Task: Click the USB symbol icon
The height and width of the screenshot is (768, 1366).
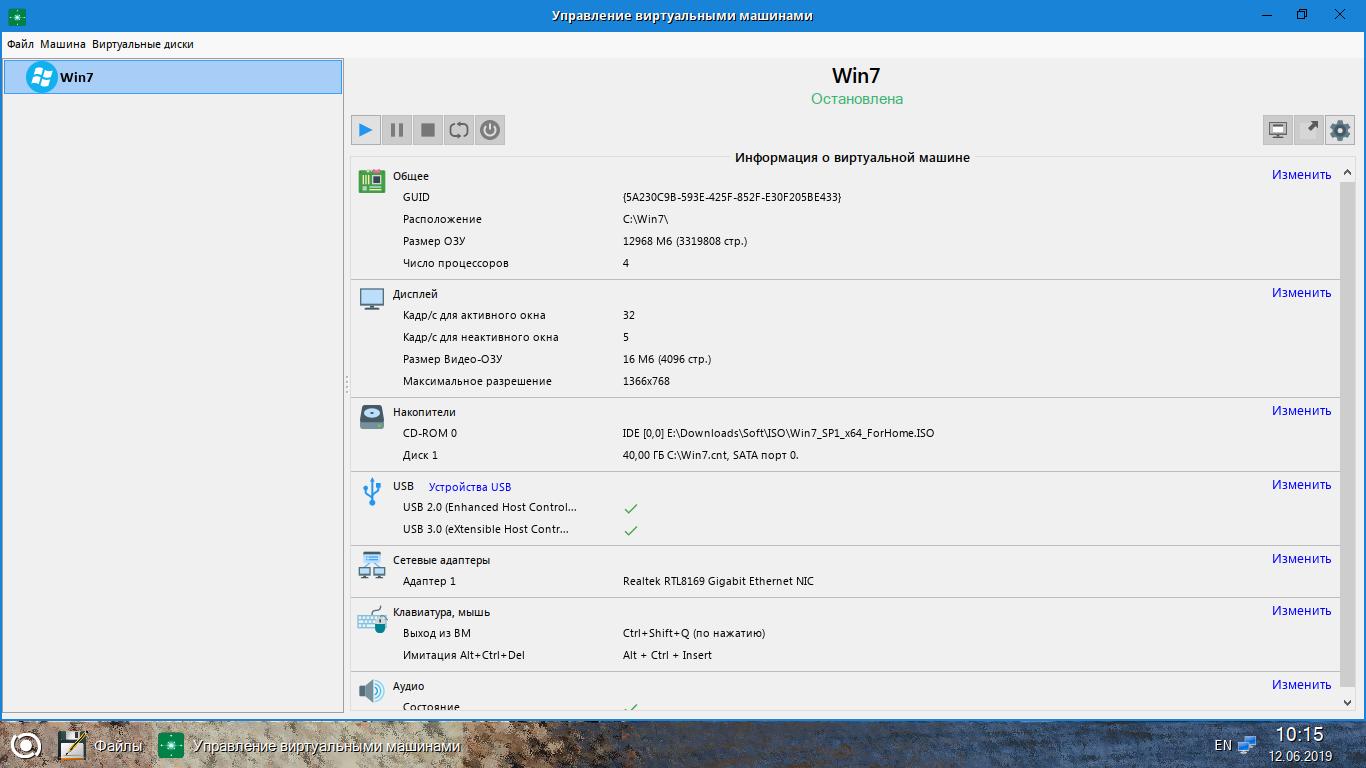Action: (372, 491)
